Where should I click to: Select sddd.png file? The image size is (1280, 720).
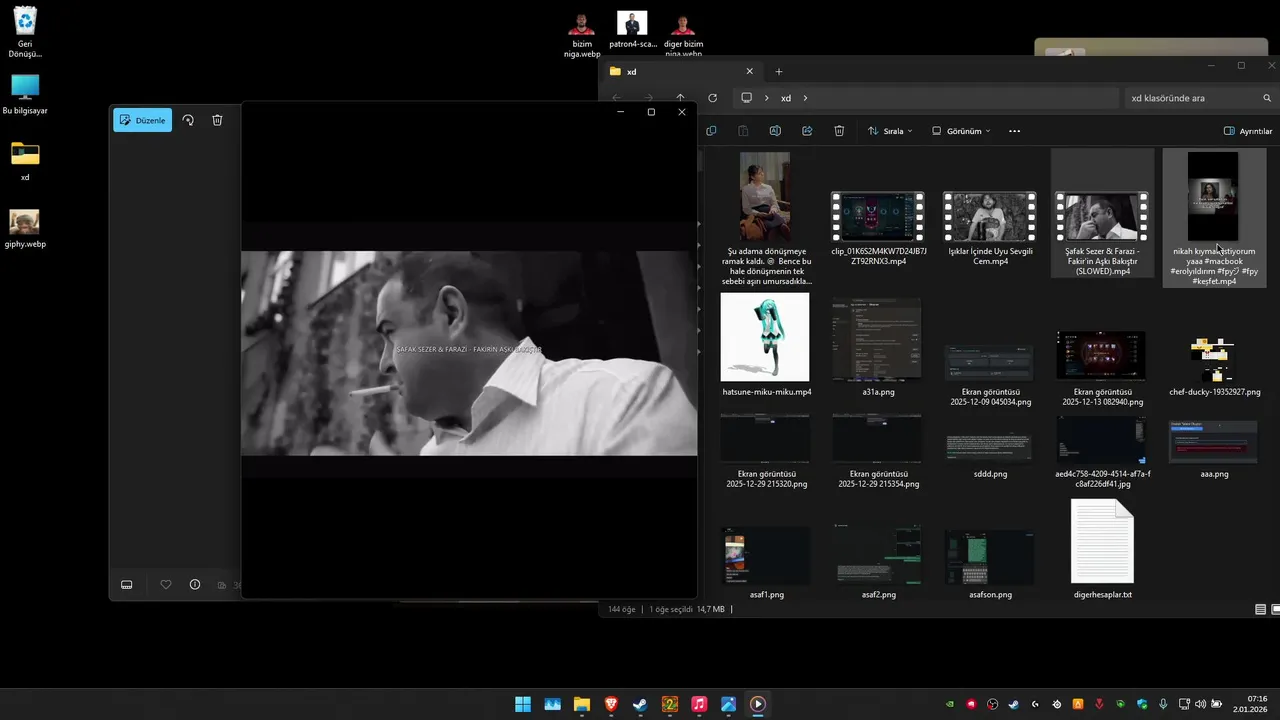tap(990, 455)
